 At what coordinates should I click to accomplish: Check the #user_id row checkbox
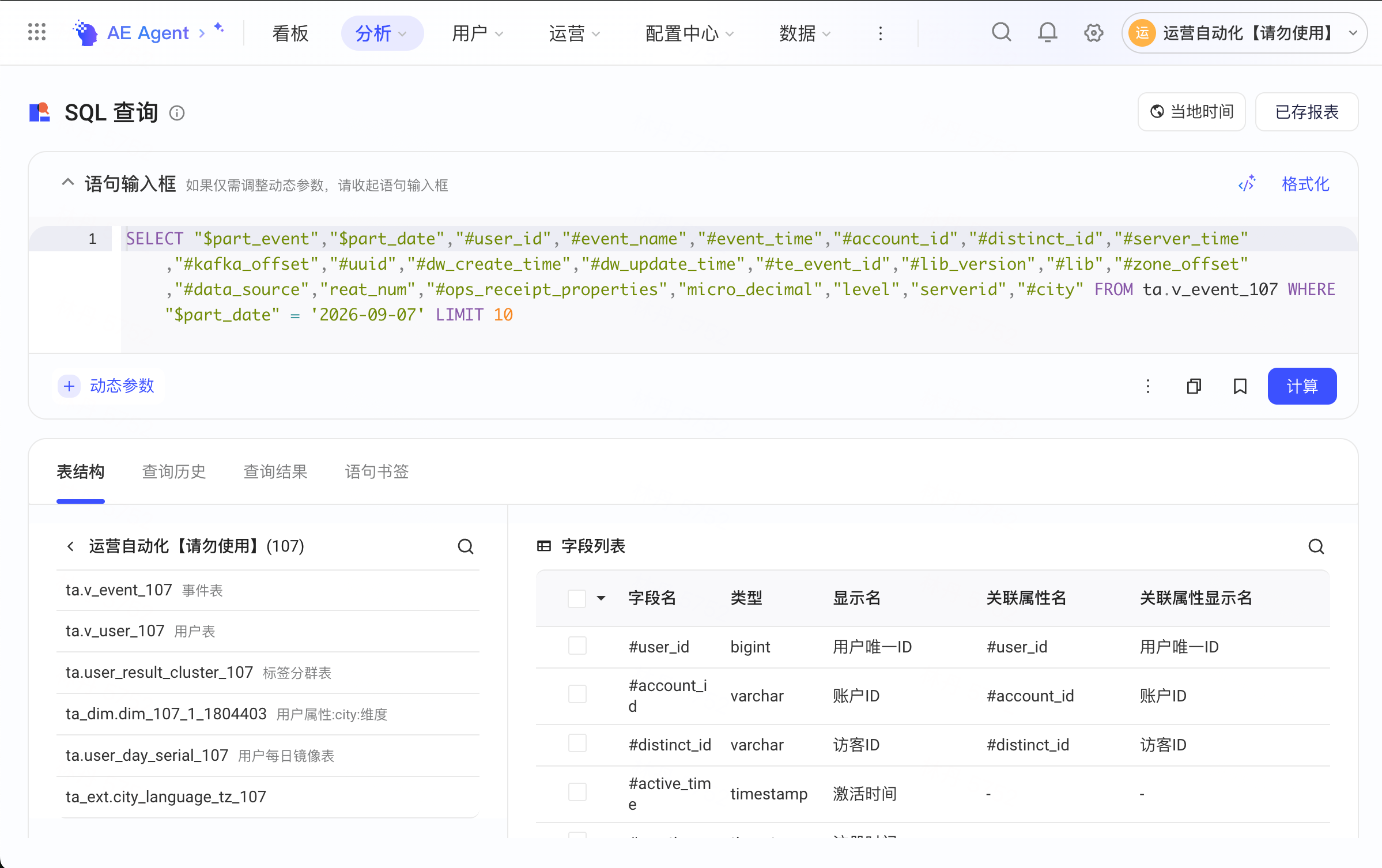[x=577, y=646]
